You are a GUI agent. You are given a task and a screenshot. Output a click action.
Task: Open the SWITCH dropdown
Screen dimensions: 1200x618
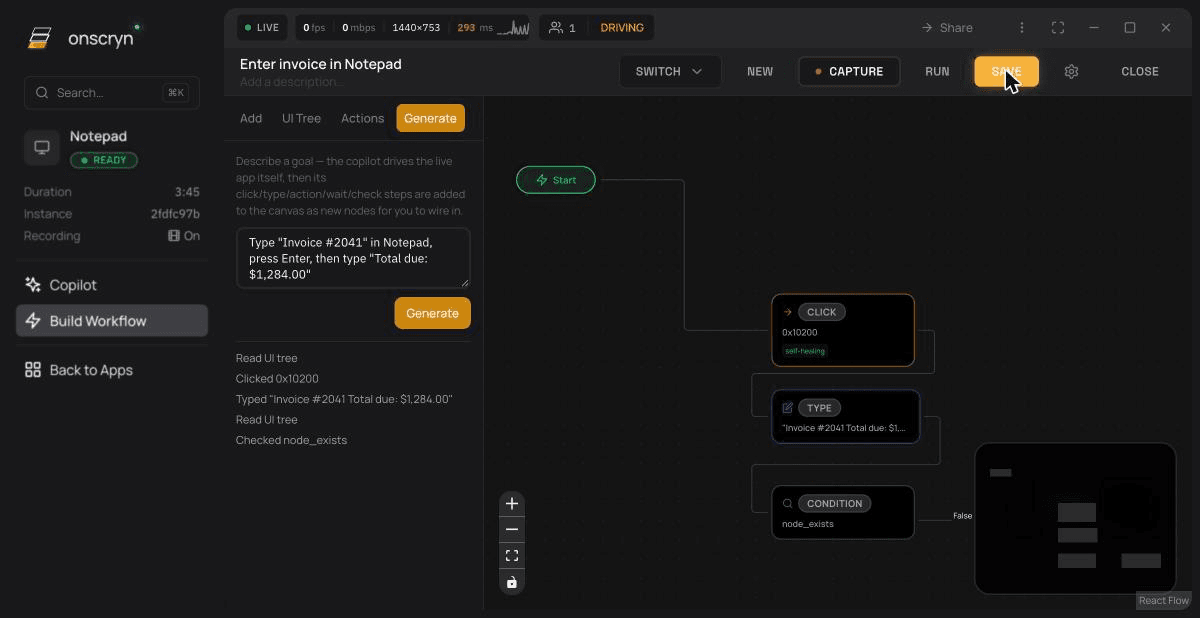point(670,72)
